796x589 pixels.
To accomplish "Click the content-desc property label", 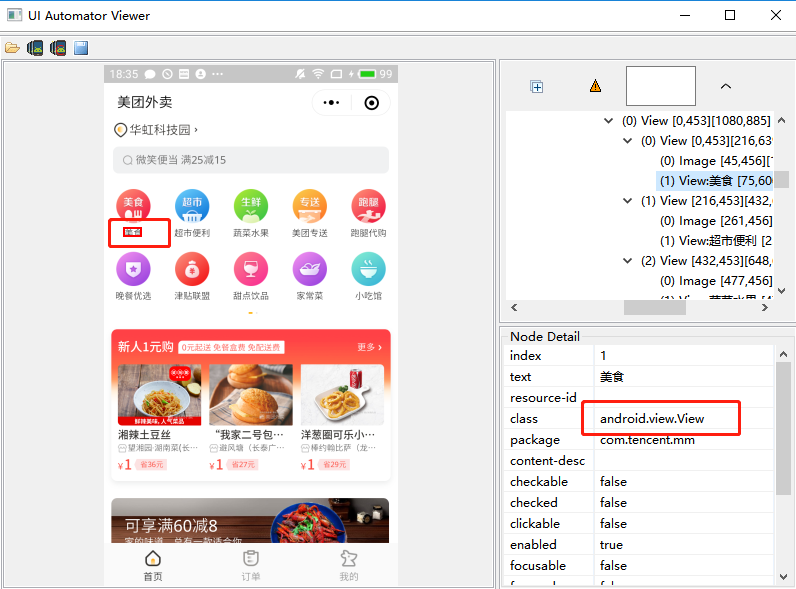I will coord(547,461).
